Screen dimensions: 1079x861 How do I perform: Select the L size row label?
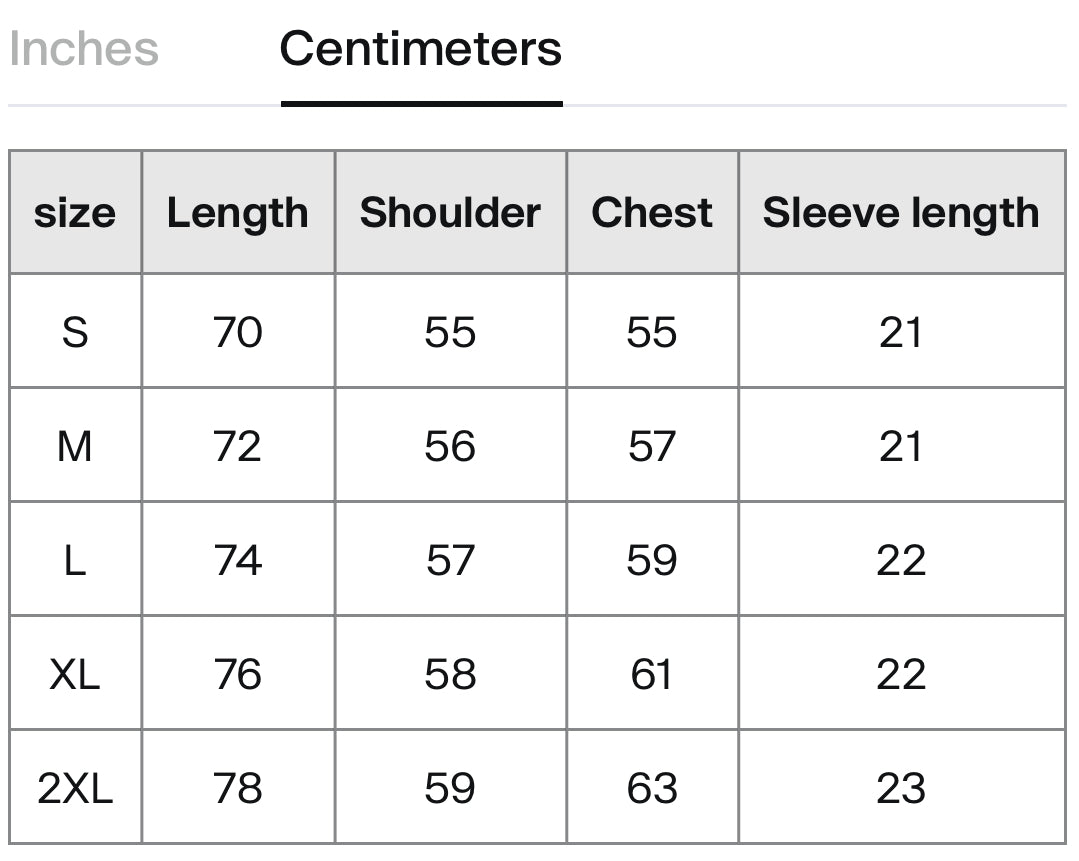[75, 560]
